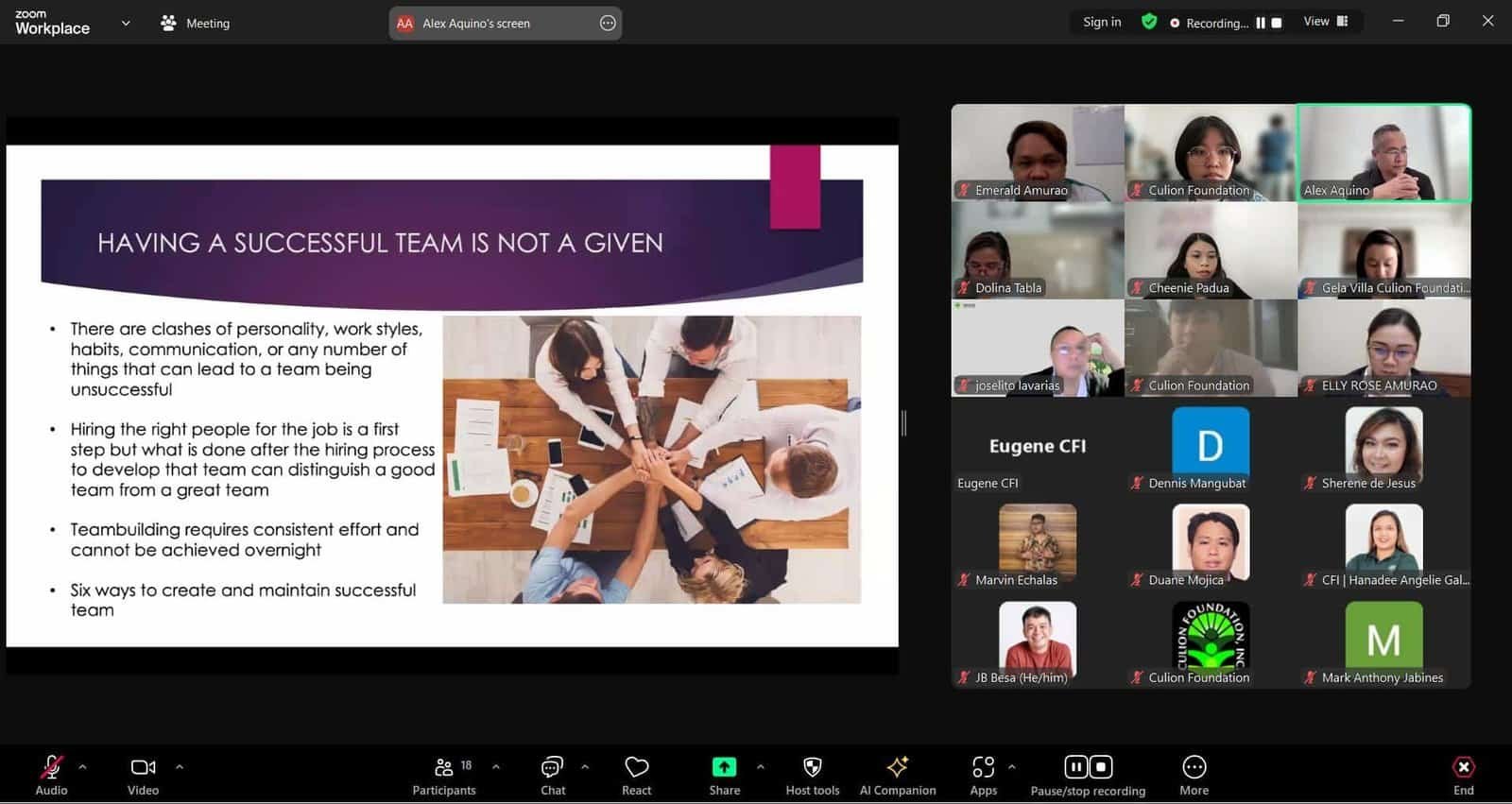This screenshot has height=804, width=1512.
Task: Launch the AI Companion sparkle icon
Action: pos(897,767)
